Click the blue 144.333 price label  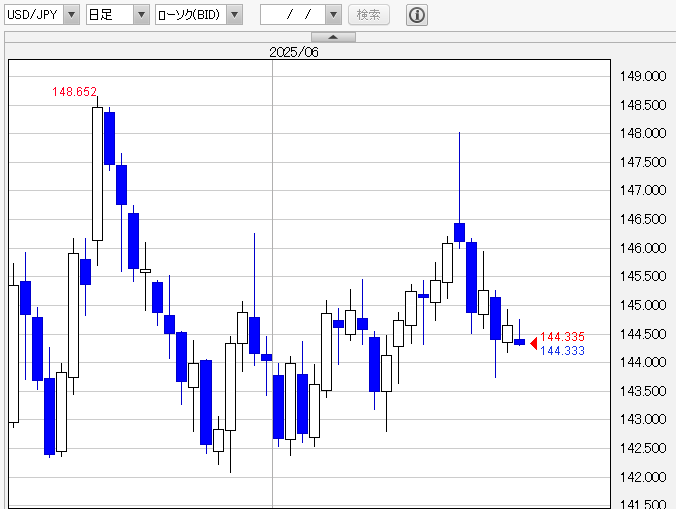(562, 350)
